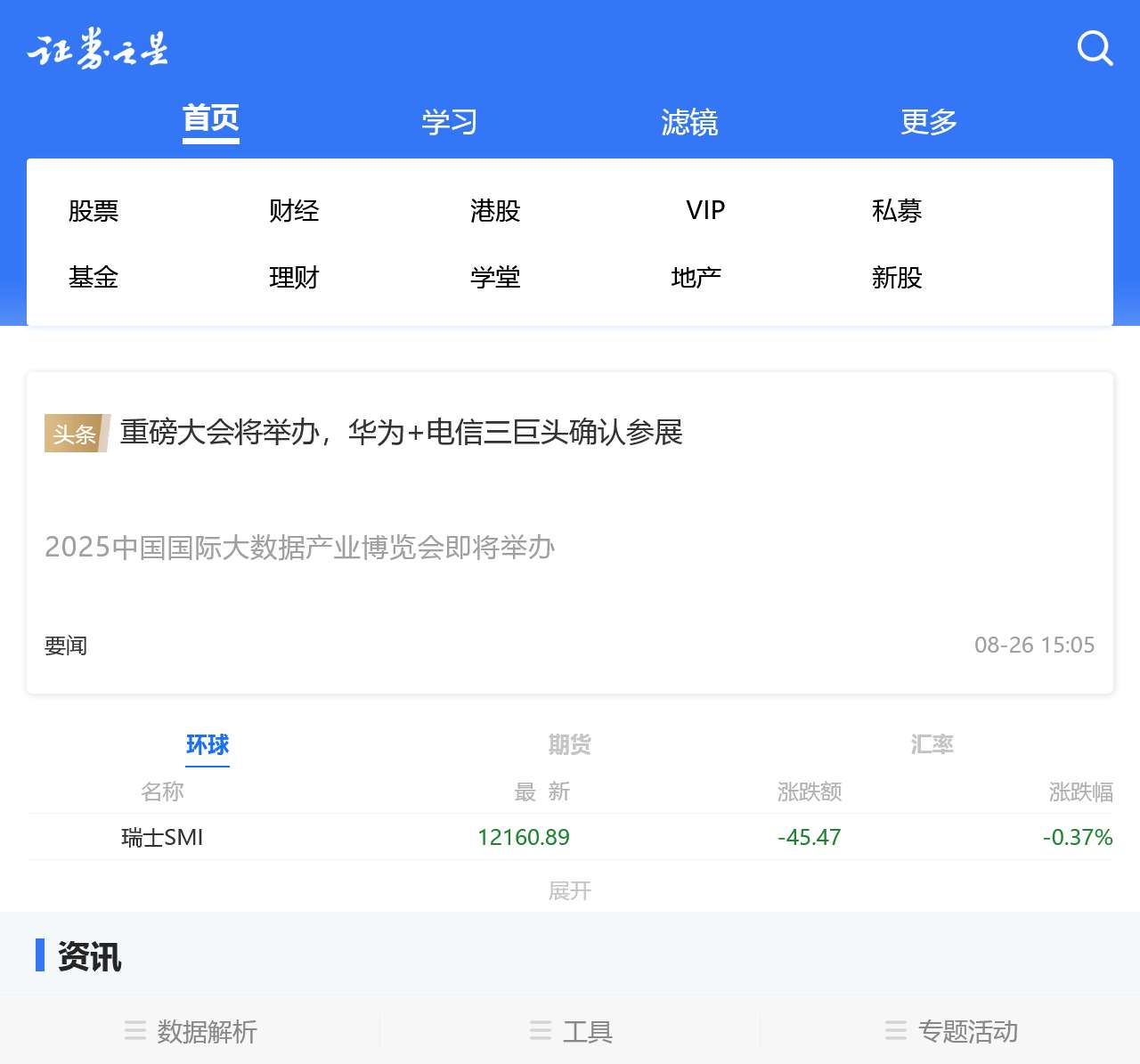Open the 更多 menu

click(x=928, y=122)
